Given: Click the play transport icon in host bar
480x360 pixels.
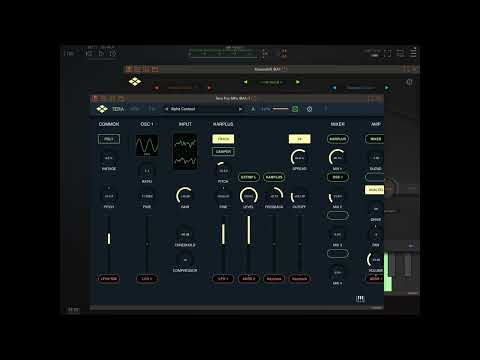Looking at the screenshot, I should pos(101,53).
